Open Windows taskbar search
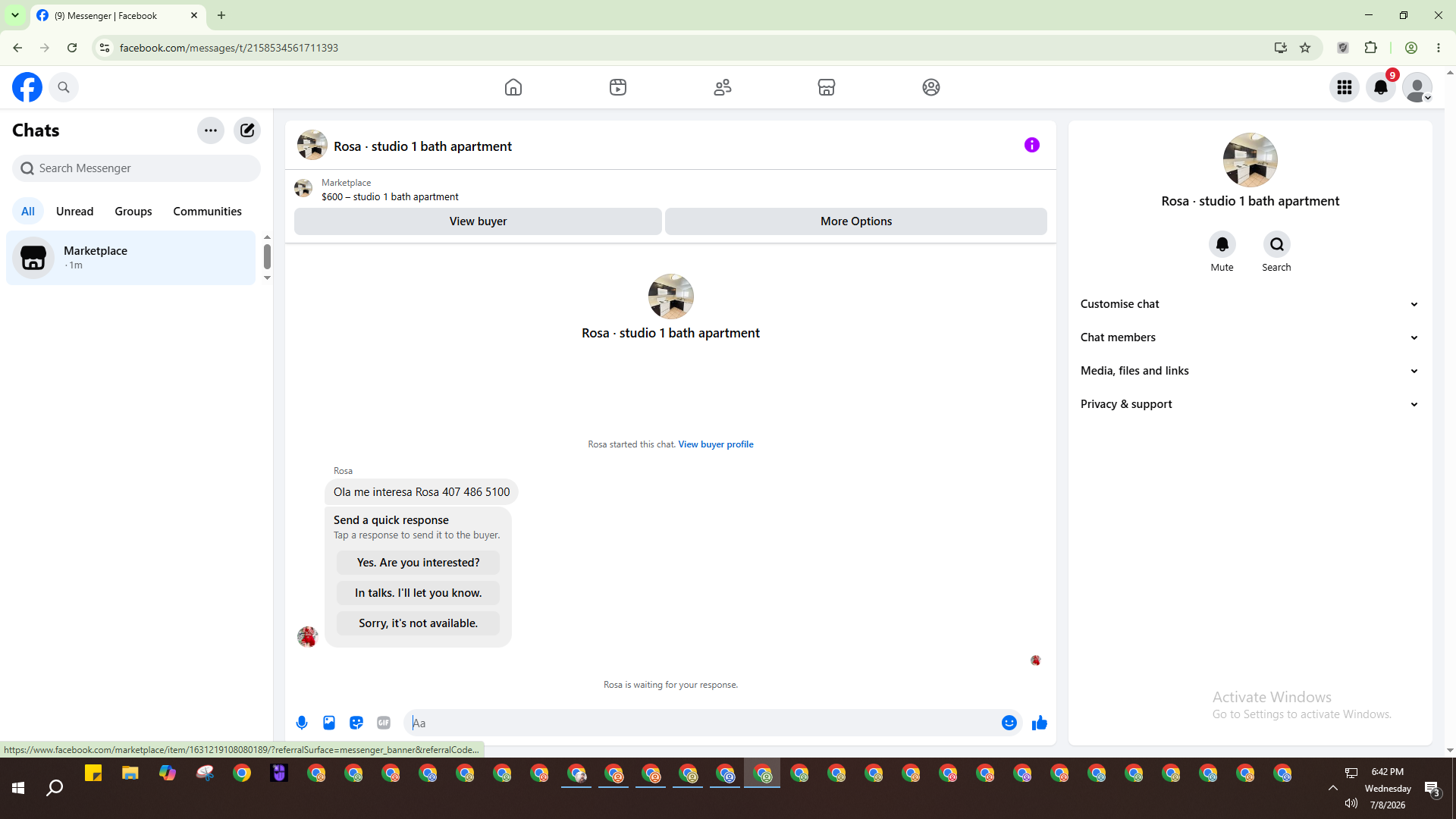1456x819 pixels. pos(55,789)
